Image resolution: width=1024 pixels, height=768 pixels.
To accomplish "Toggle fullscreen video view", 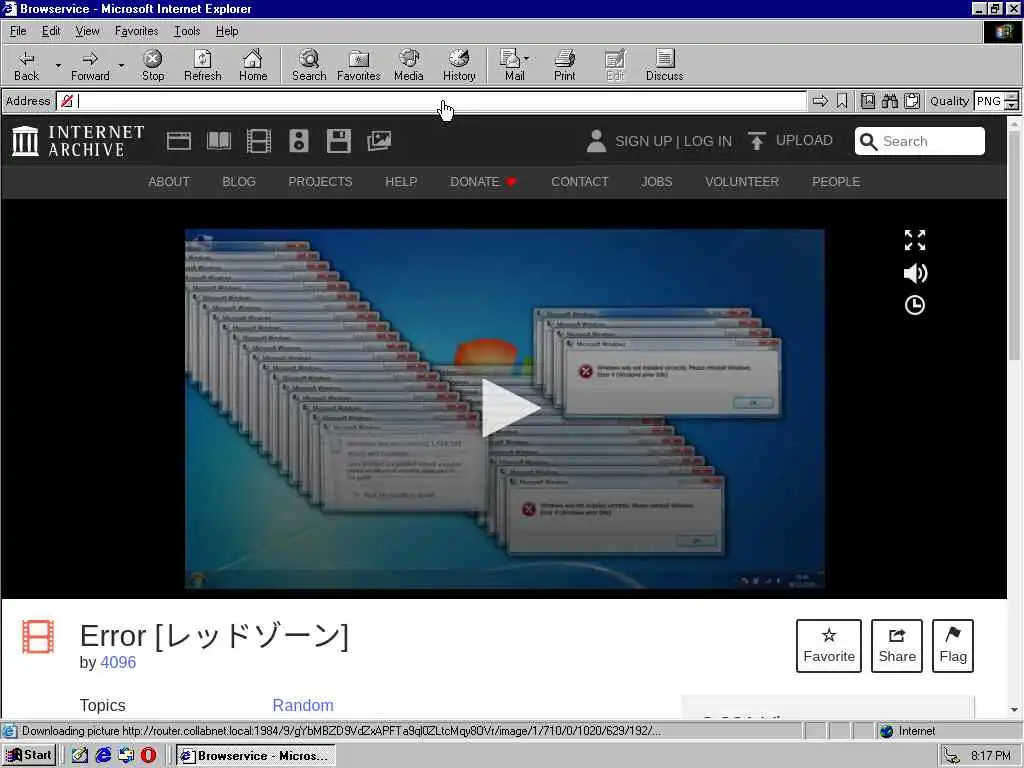I will 914,240.
